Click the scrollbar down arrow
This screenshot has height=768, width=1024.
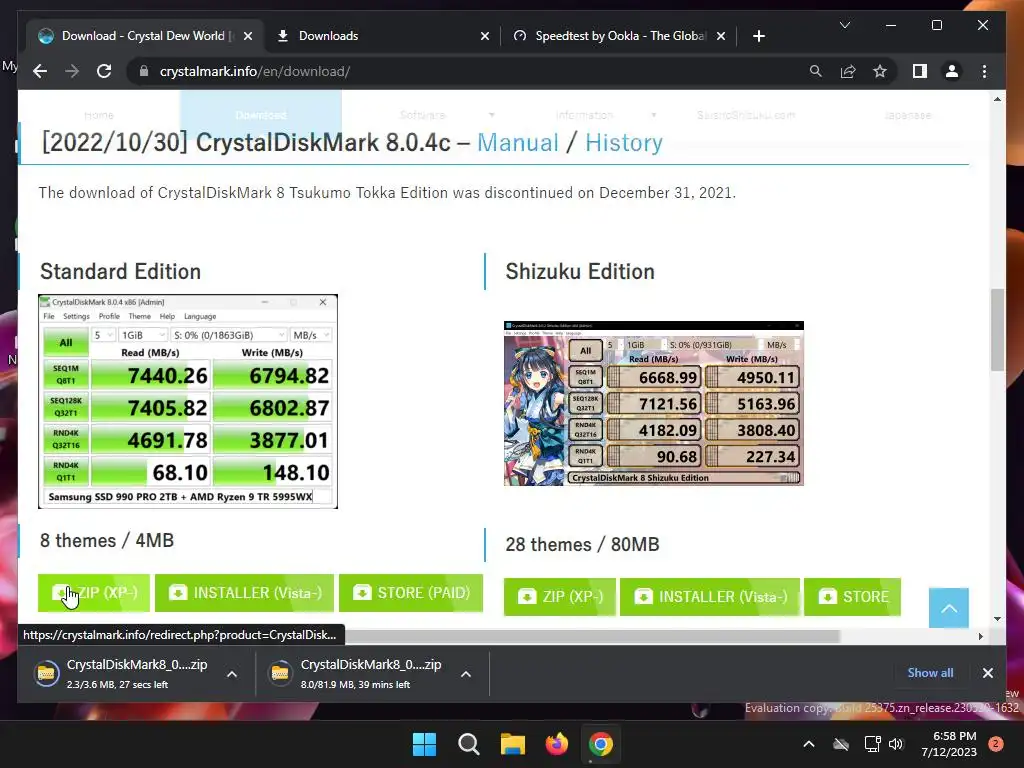997,618
